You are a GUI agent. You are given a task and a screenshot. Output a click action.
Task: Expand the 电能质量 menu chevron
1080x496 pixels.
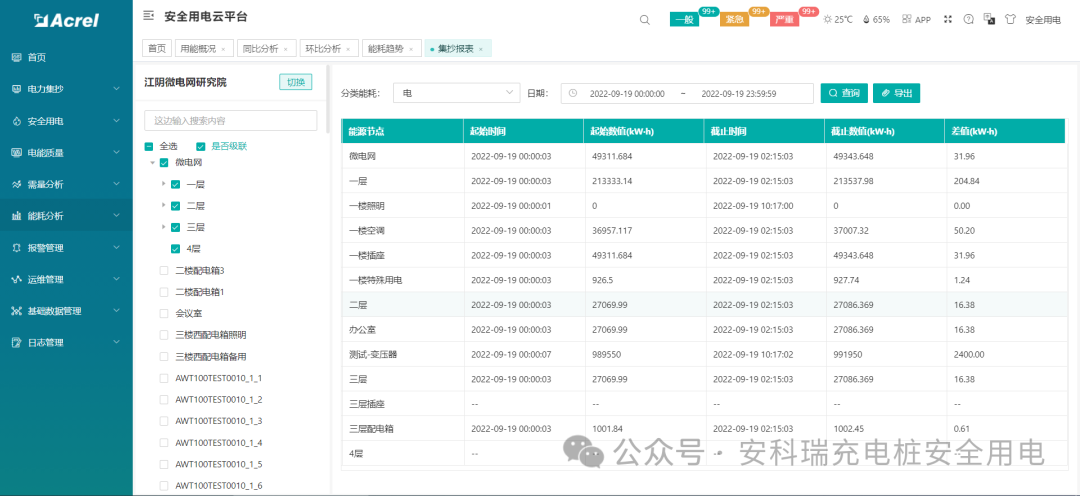point(116,152)
